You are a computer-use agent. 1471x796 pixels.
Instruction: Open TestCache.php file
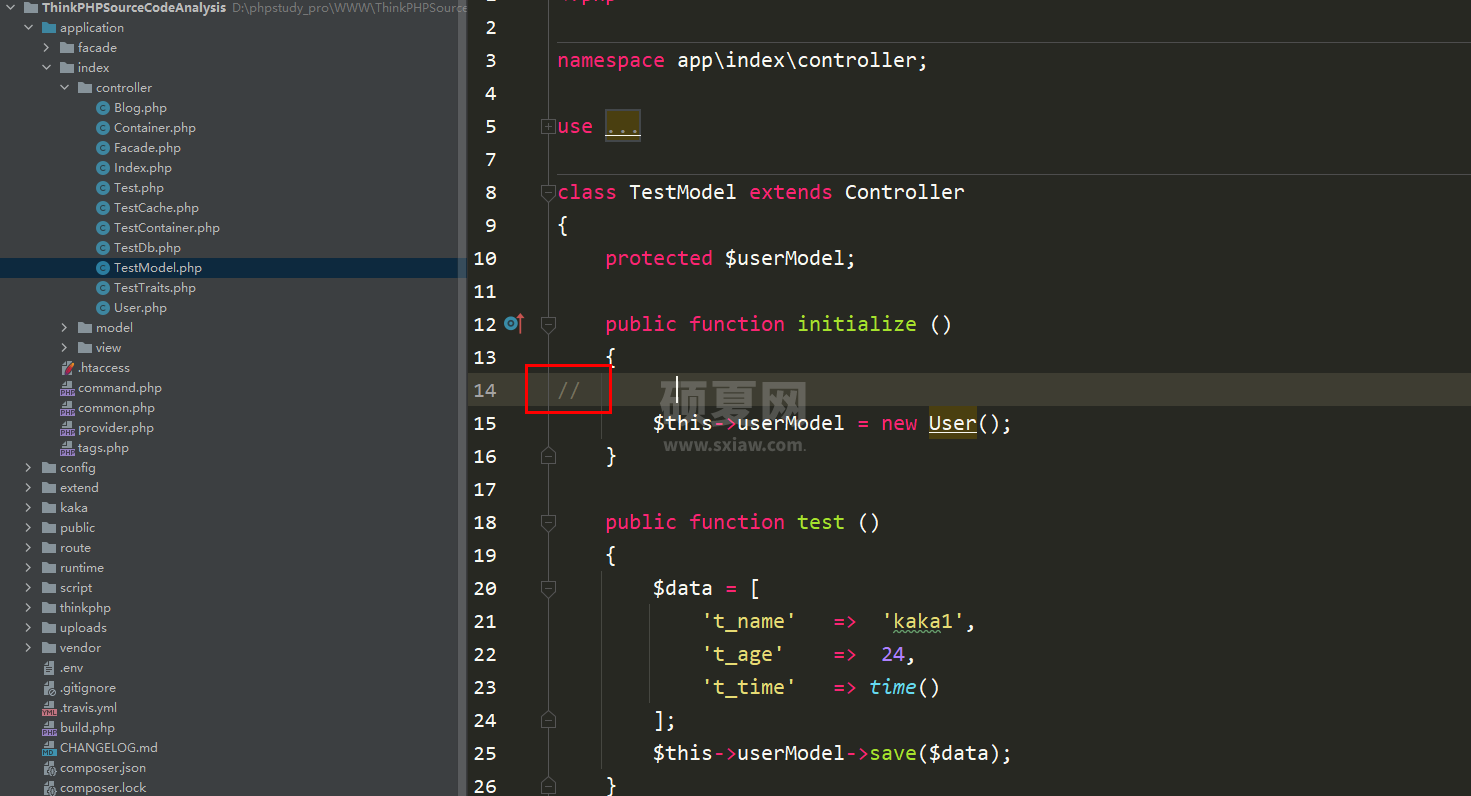click(x=156, y=208)
